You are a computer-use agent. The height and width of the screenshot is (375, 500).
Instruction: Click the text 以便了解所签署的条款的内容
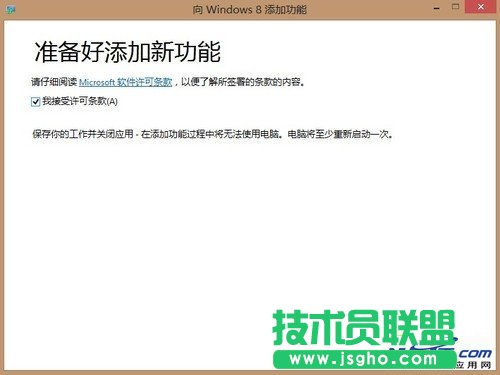(x=241, y=82)
